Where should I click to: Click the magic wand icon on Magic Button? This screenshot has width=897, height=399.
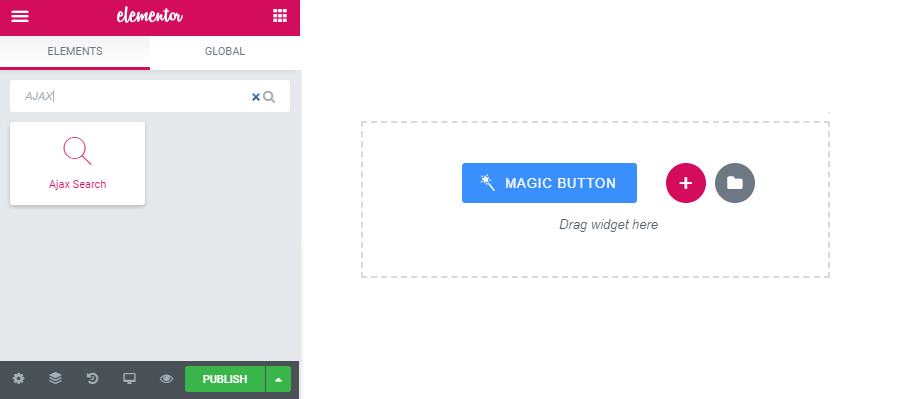[487, 183]
